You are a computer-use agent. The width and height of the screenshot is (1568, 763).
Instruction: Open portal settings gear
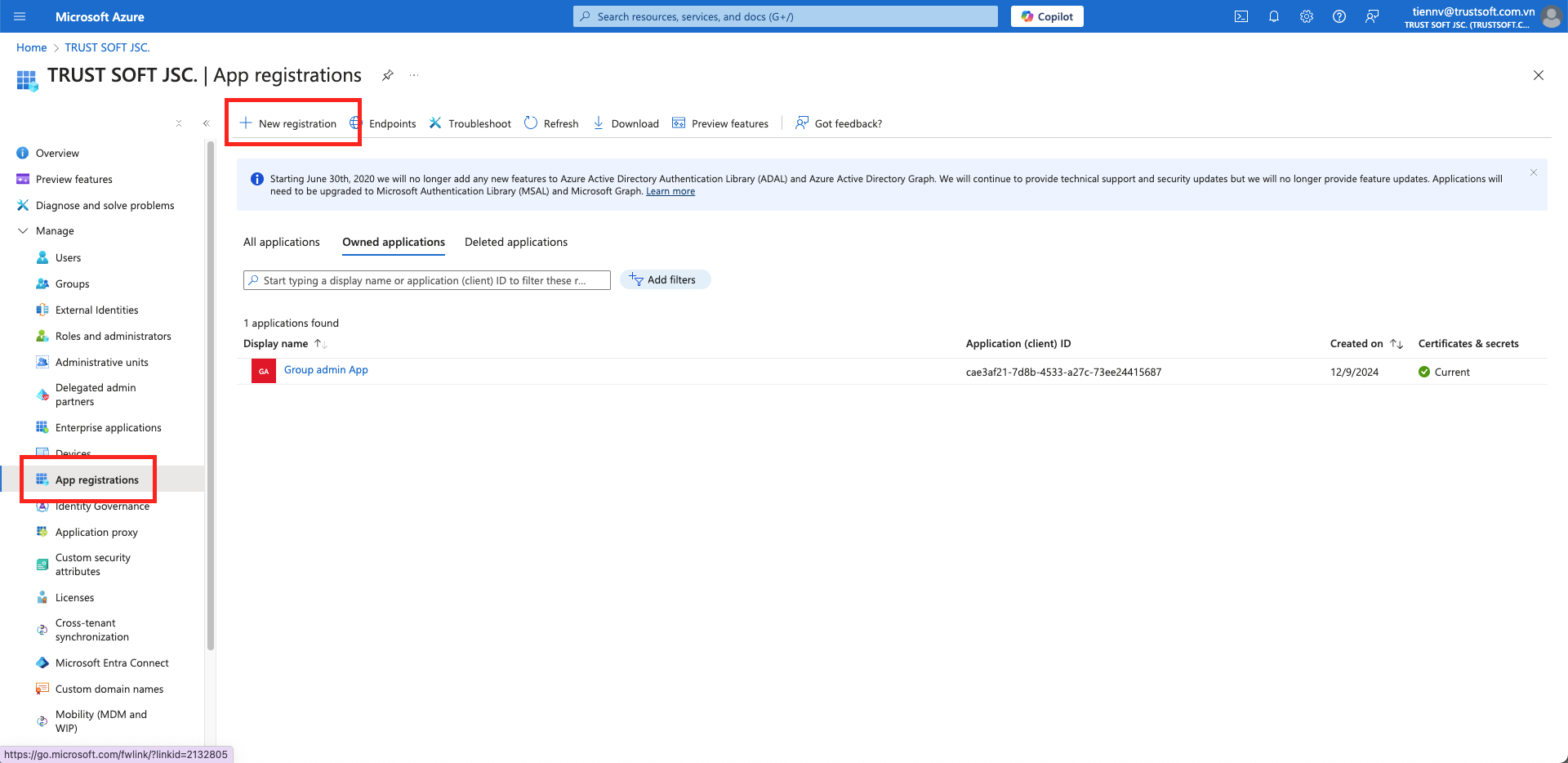click(1307, 16)
